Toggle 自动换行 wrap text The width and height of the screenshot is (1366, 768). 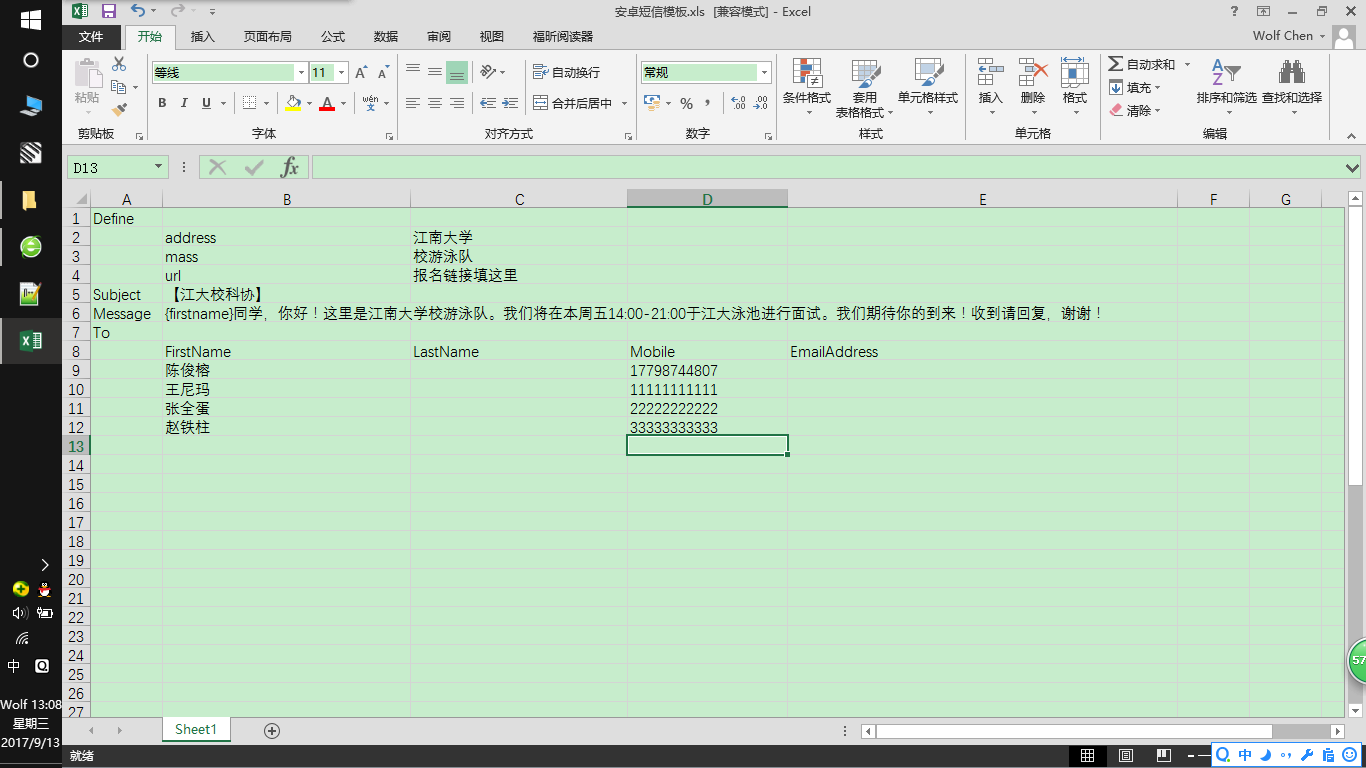[566, 73]
